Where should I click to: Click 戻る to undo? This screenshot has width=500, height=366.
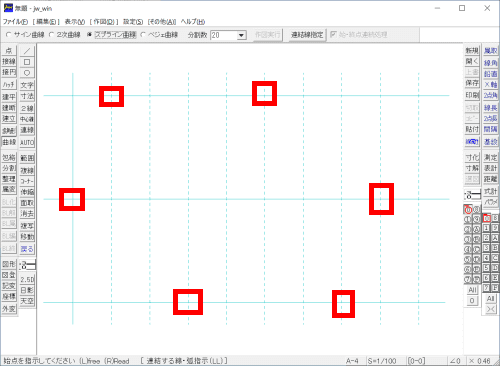(x=27, y=249)
